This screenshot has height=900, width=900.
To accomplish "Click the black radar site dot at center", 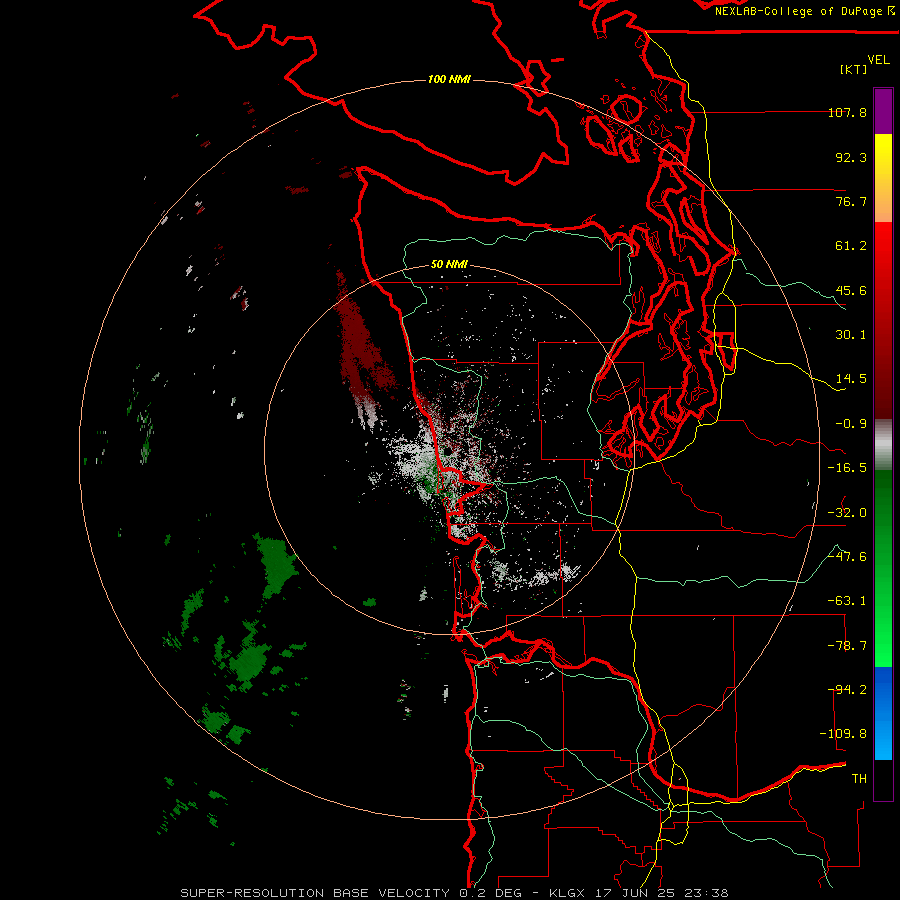I will pos(447,452).
